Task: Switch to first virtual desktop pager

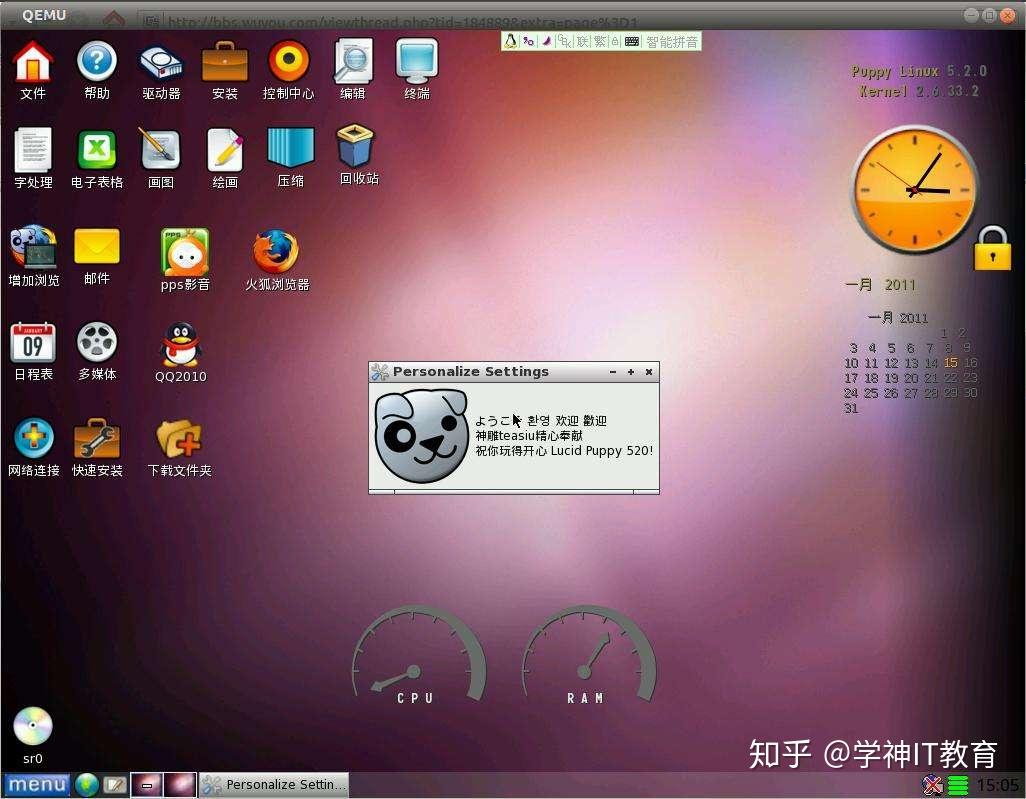Action: (147, 785)
